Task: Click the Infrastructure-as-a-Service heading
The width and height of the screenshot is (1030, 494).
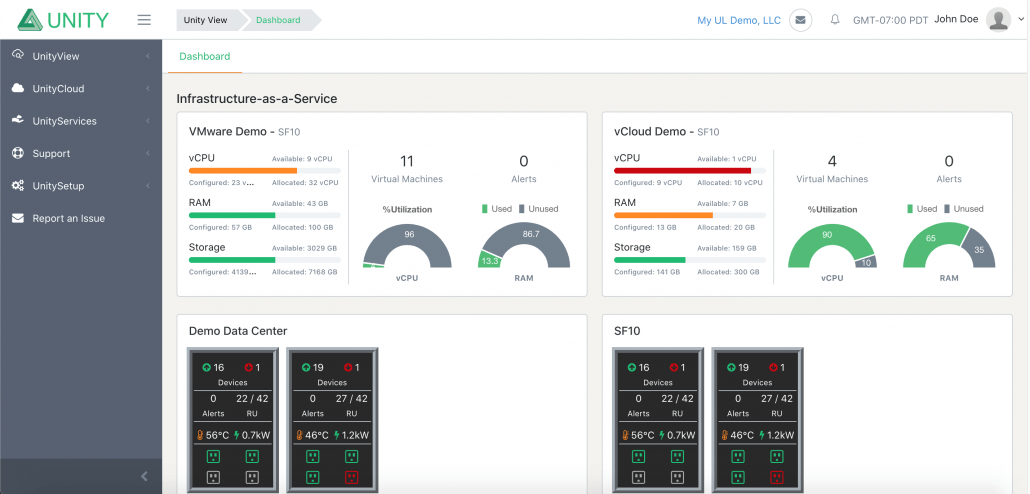Action: pyautogui.click(x=257, y=99)
